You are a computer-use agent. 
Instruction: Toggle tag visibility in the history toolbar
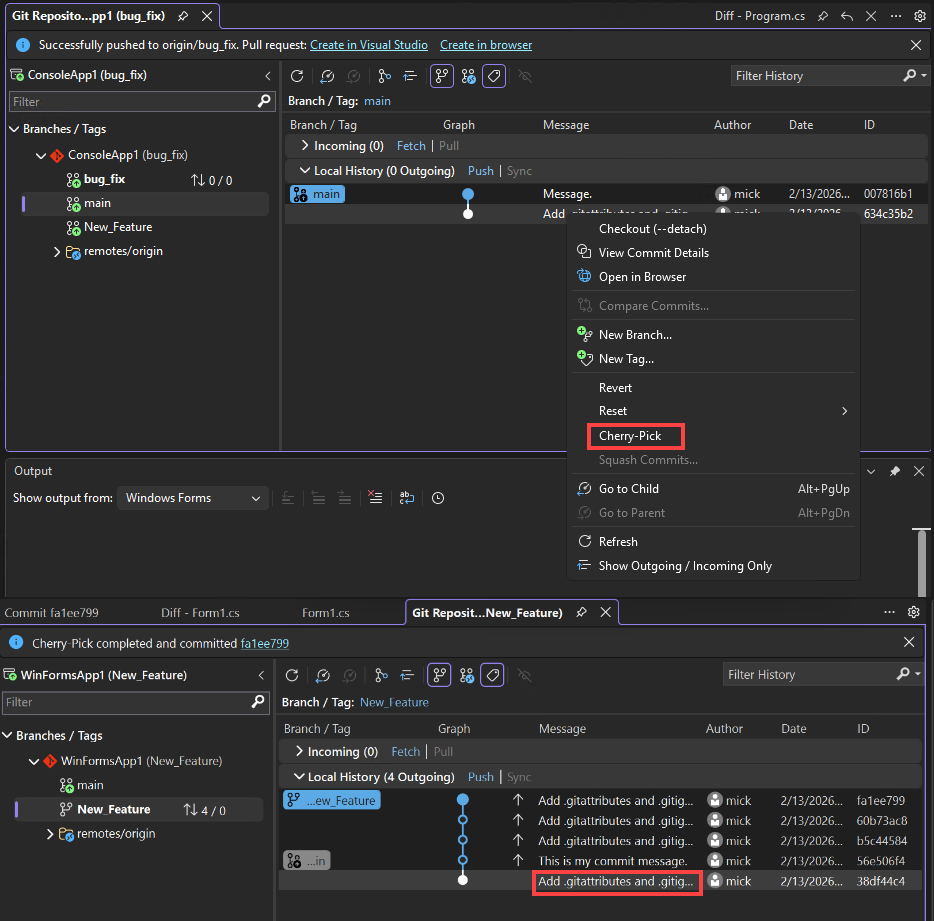coord(493,75)
